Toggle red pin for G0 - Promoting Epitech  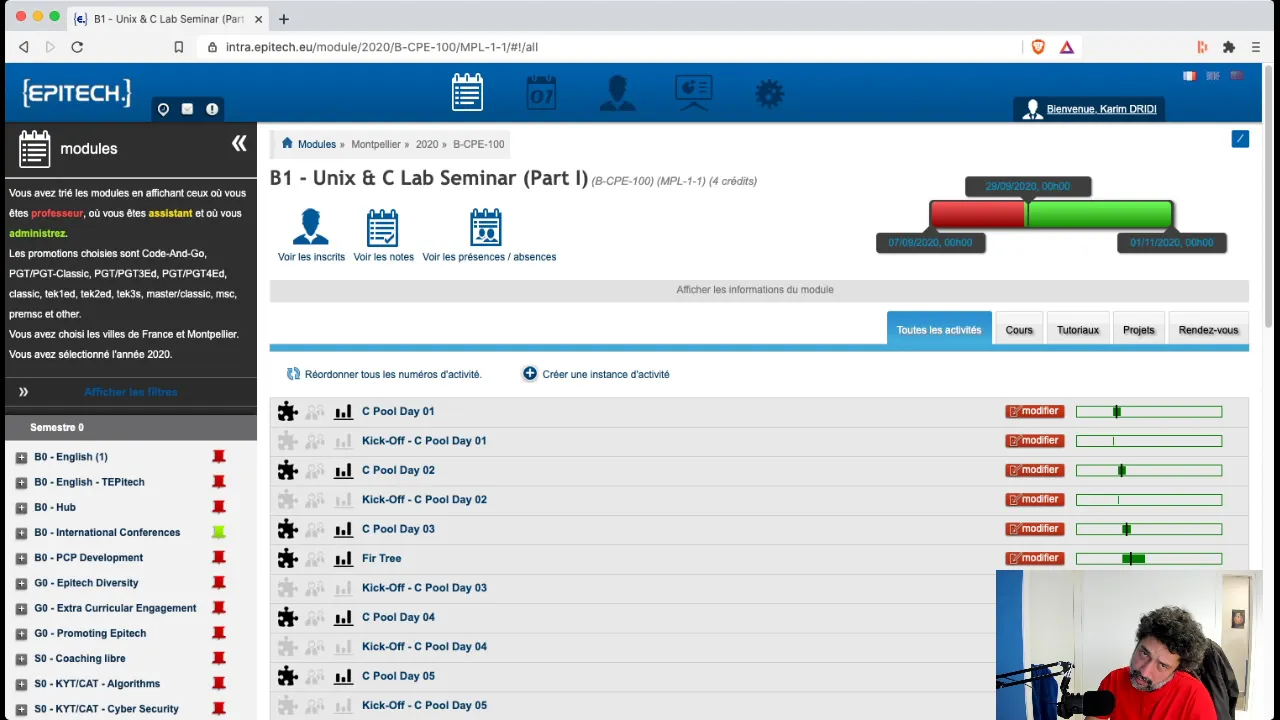pyautogui.click(x=219, y=633)
